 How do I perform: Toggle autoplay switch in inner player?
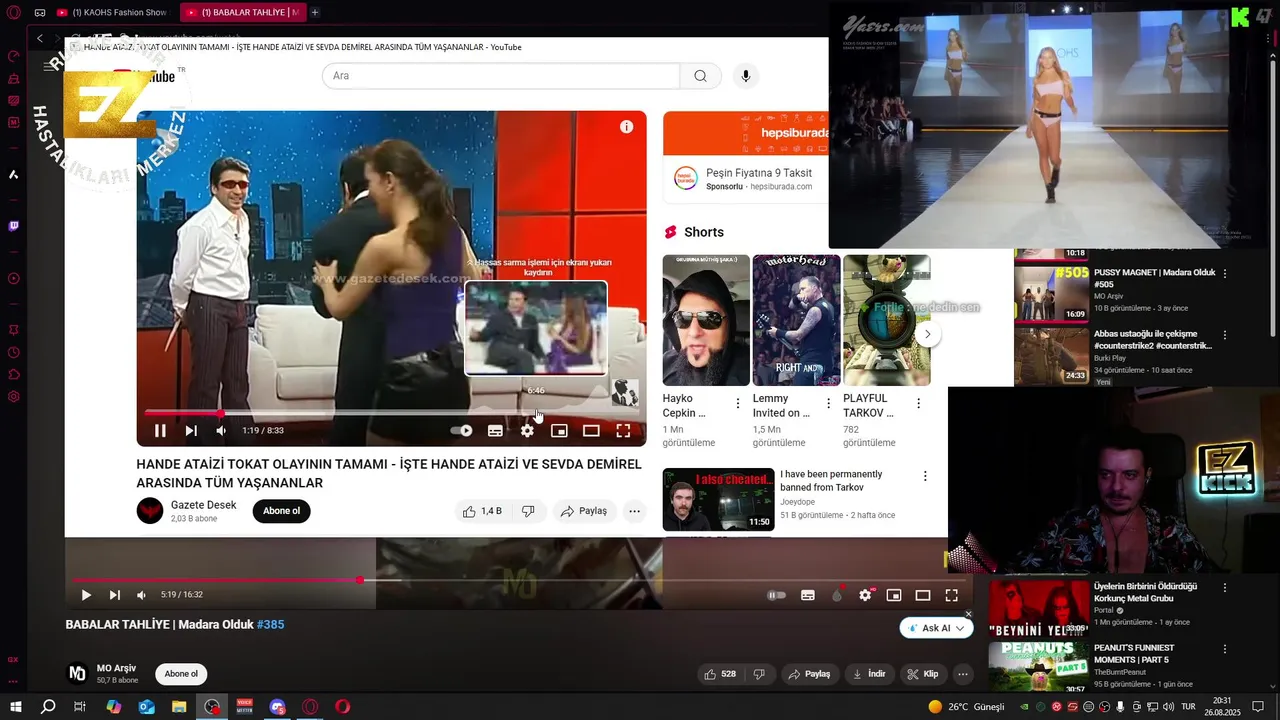point(461,431)
